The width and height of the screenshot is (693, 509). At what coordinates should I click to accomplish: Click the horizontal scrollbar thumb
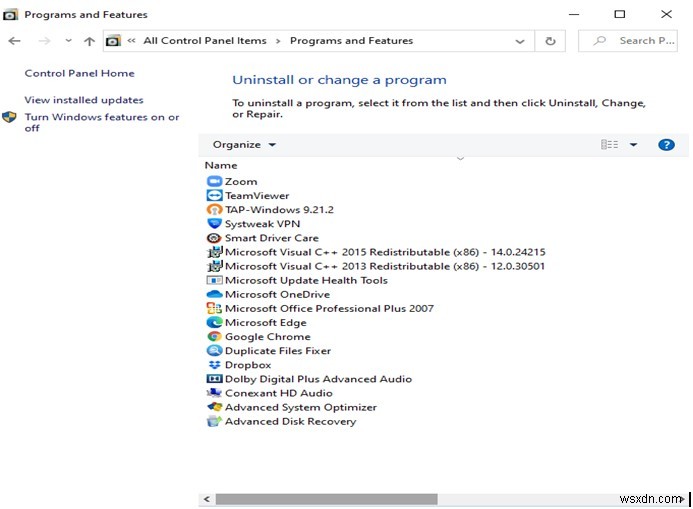[x=327, y=499]
